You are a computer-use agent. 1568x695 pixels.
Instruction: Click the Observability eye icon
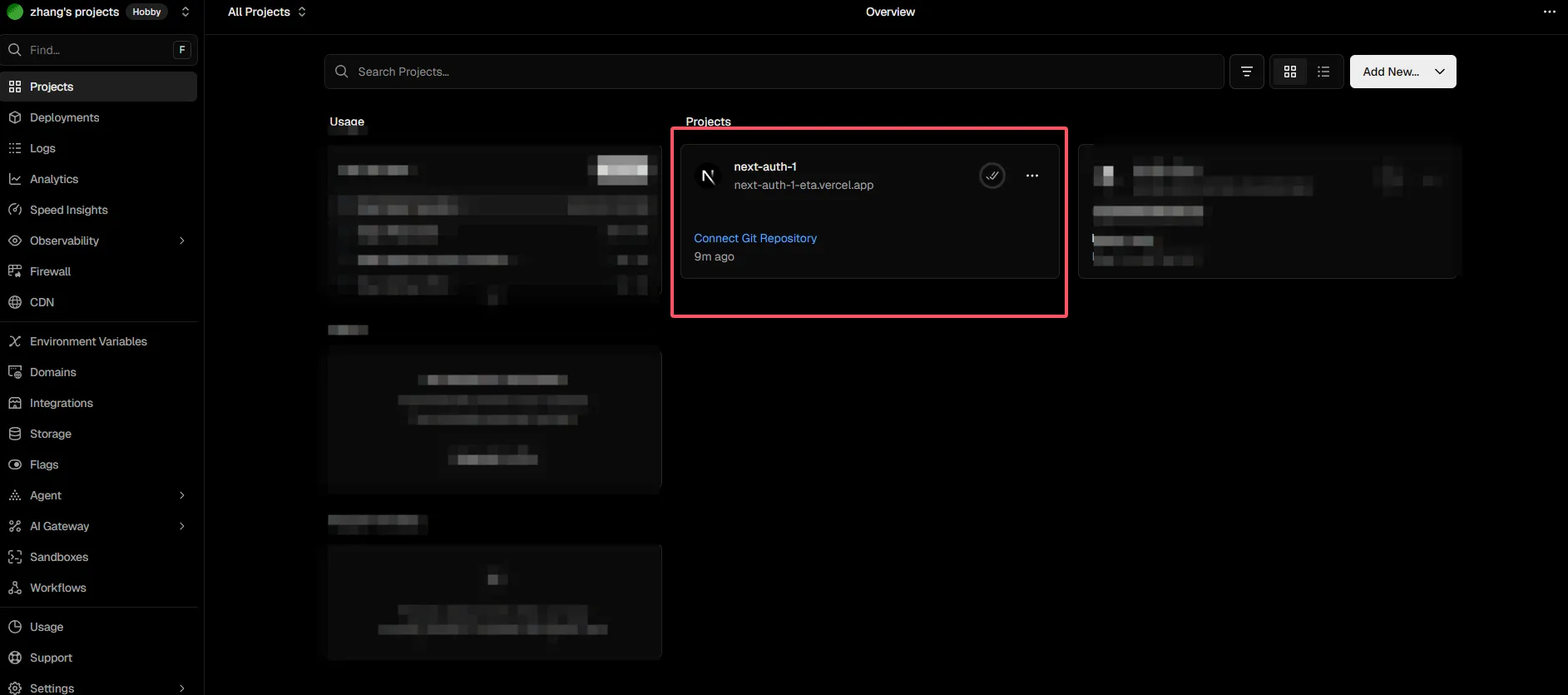15,241
